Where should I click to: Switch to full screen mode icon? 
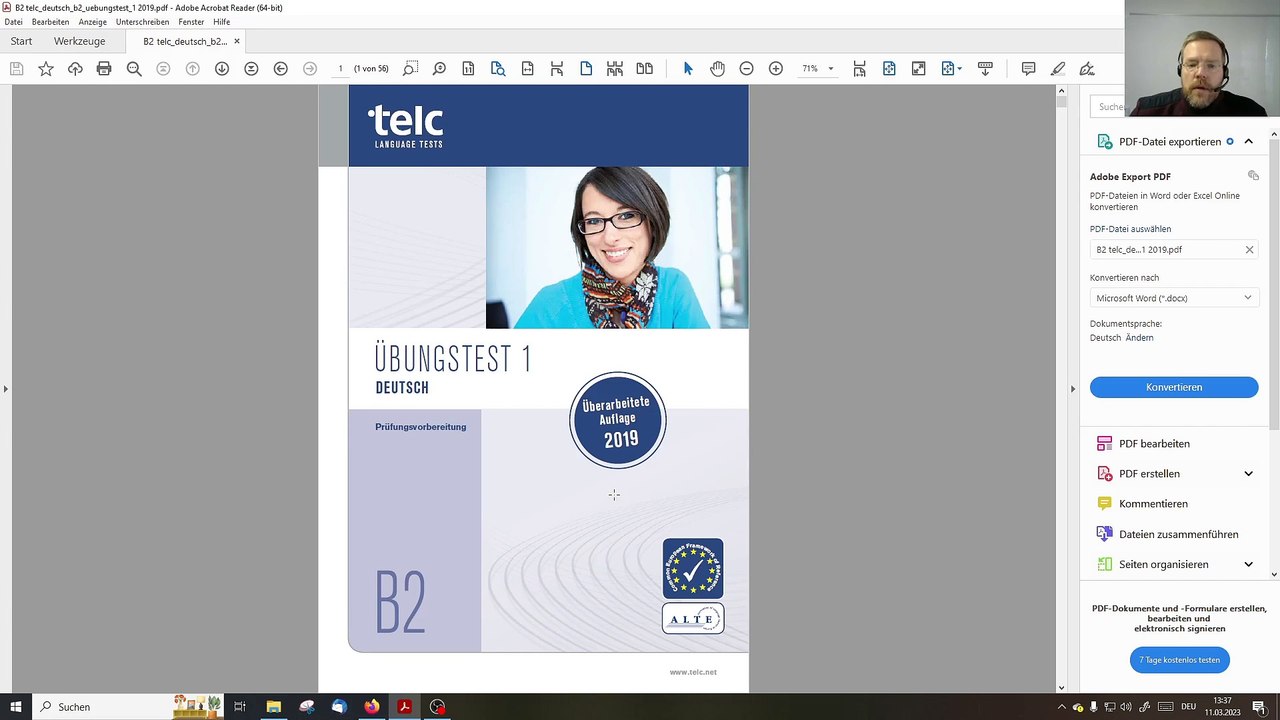918,68
